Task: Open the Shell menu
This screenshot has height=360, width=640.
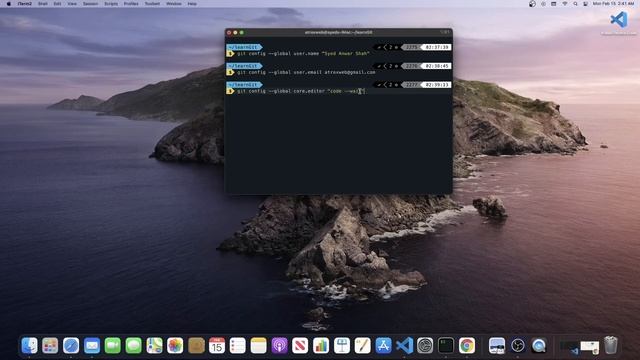Action: [x=43, y=4]
